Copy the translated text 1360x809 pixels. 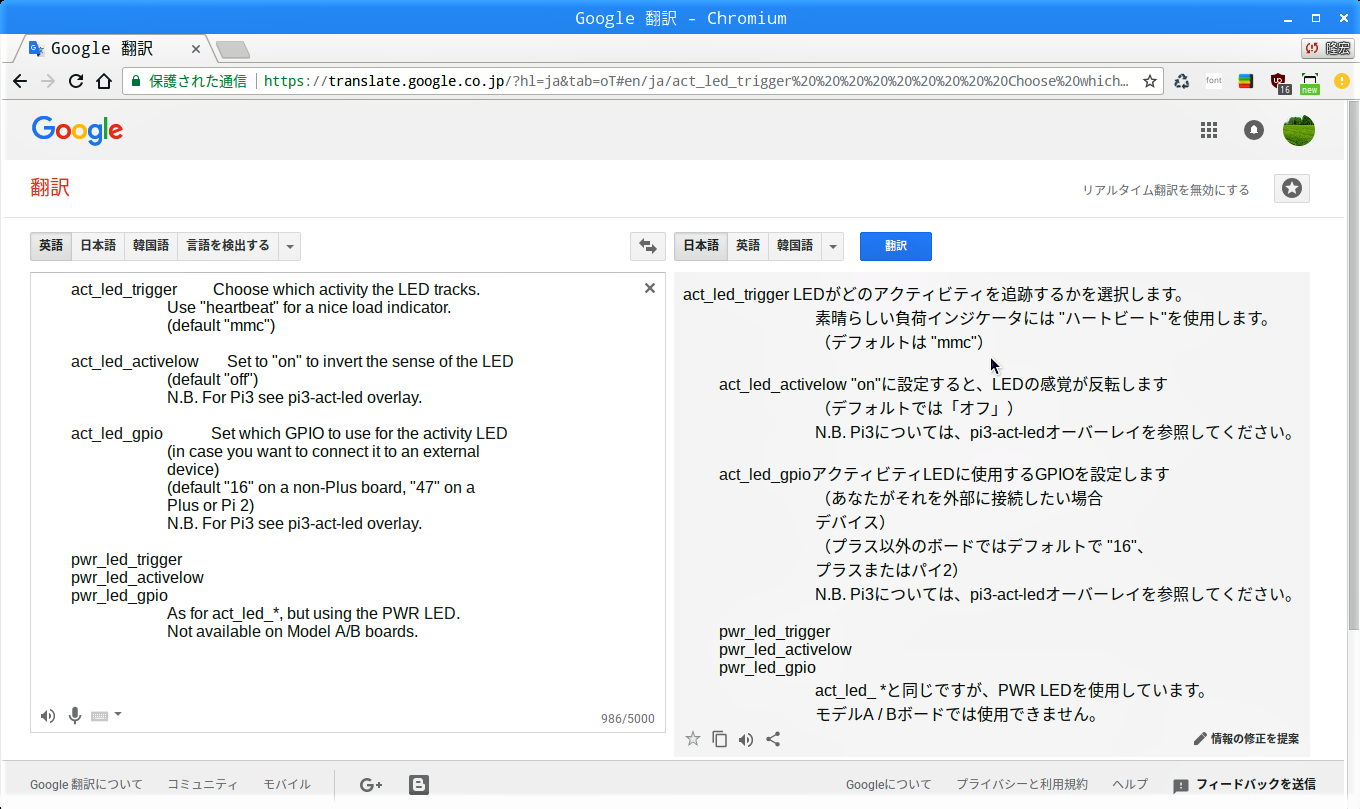pos(719,739)
